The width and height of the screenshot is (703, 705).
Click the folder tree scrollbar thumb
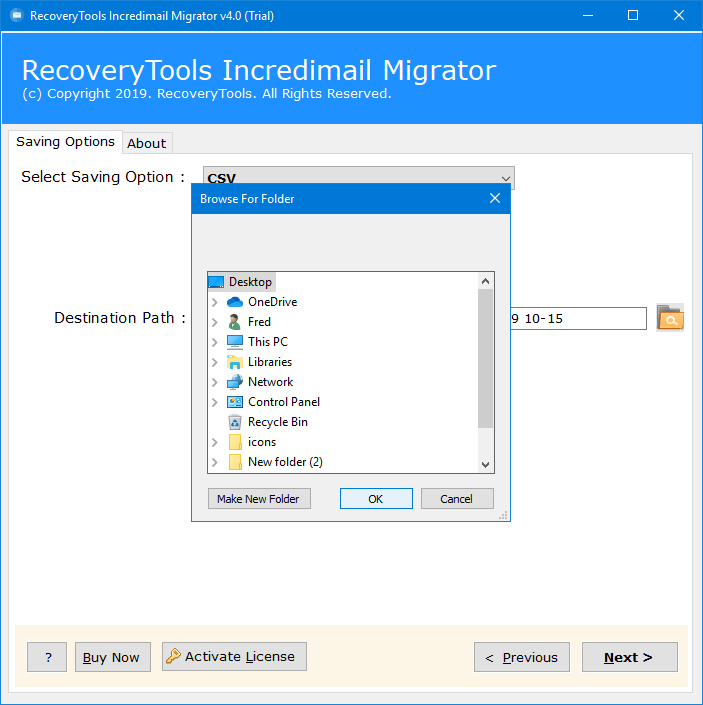click(x=485, y=358)
